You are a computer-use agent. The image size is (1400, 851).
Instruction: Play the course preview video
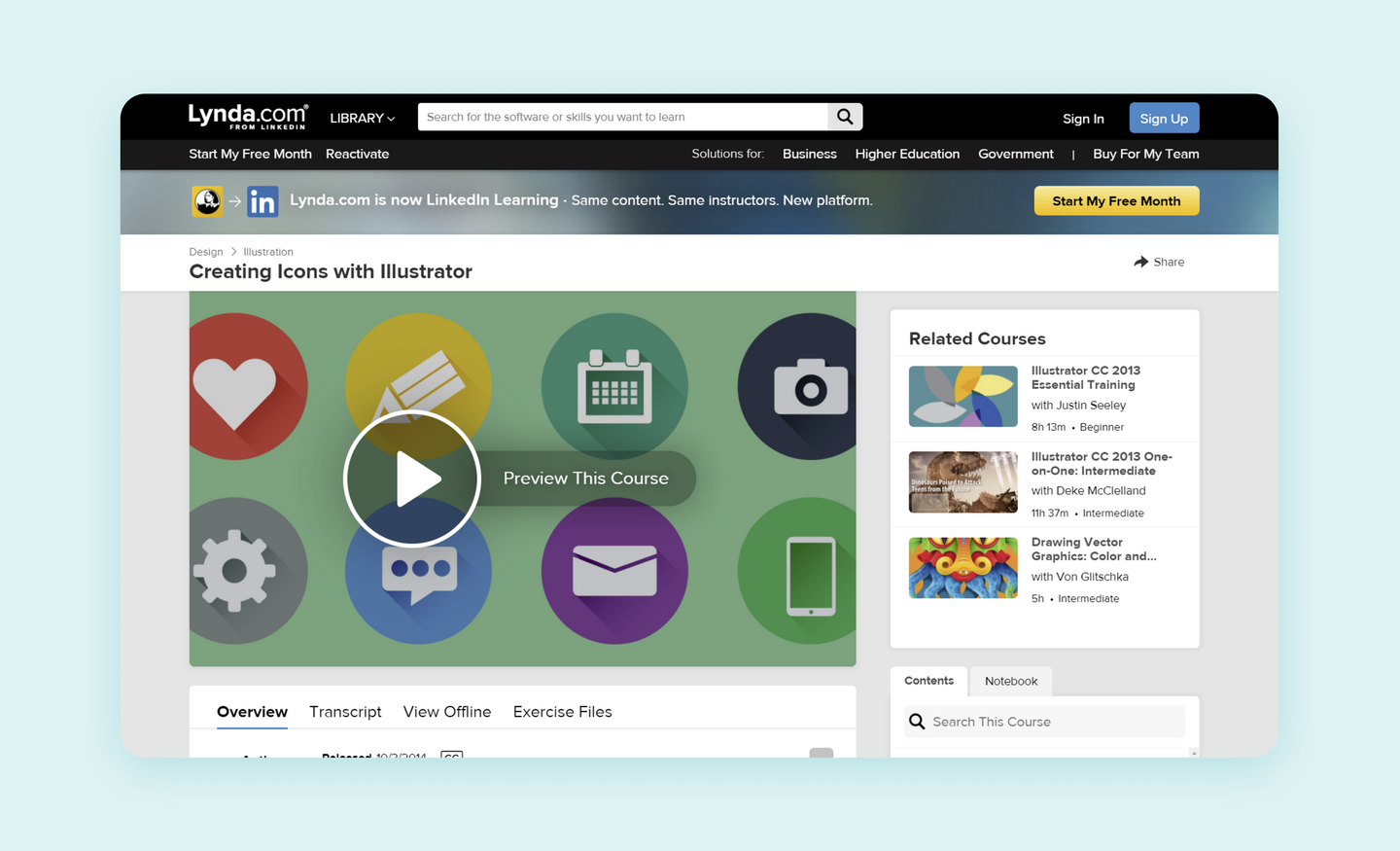(412, 479)
